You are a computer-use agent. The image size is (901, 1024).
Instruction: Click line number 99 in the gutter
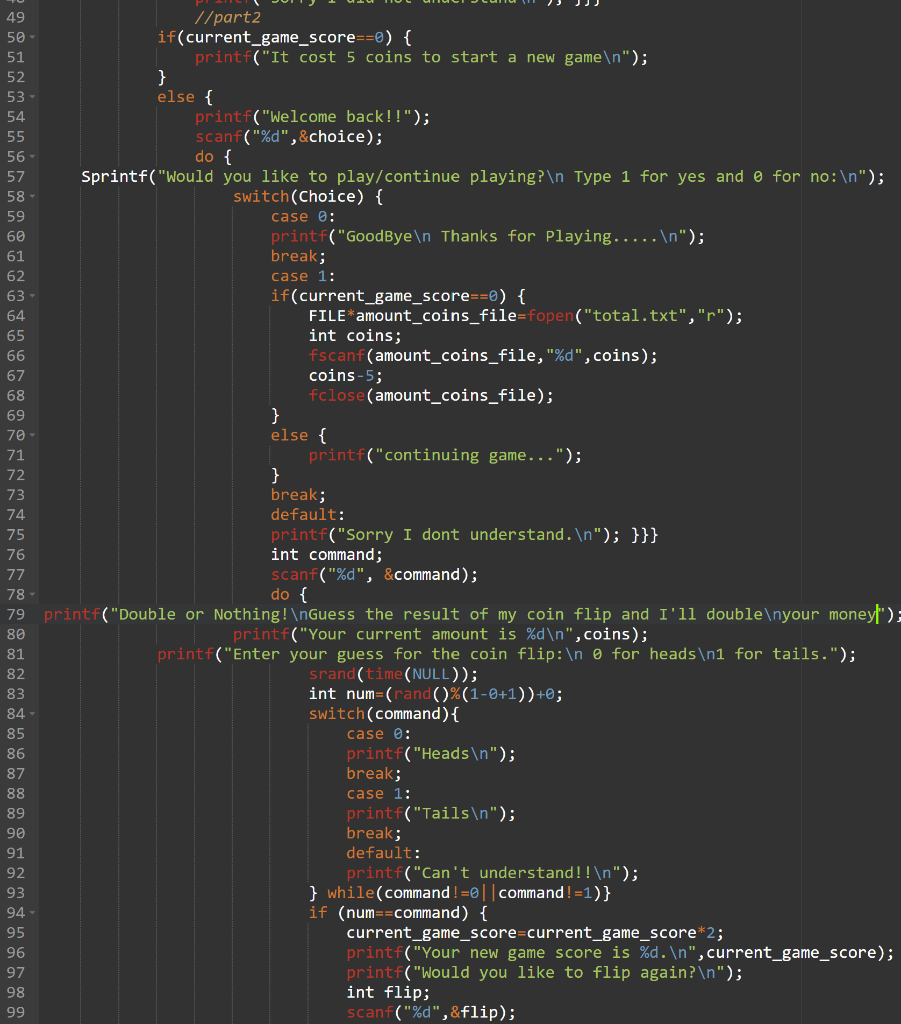[x=16, y=1012]
